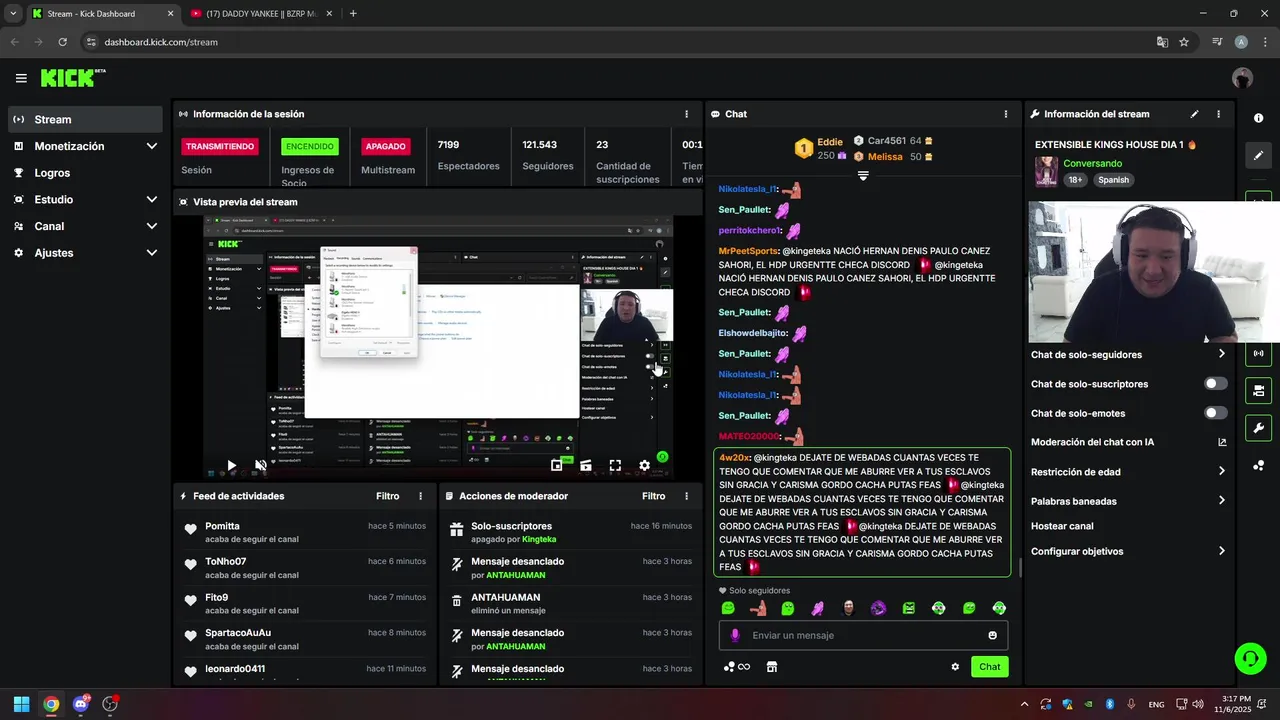Open the shop icon below chat input
This screenshot has height=720, width=1280.
point(771,667)
